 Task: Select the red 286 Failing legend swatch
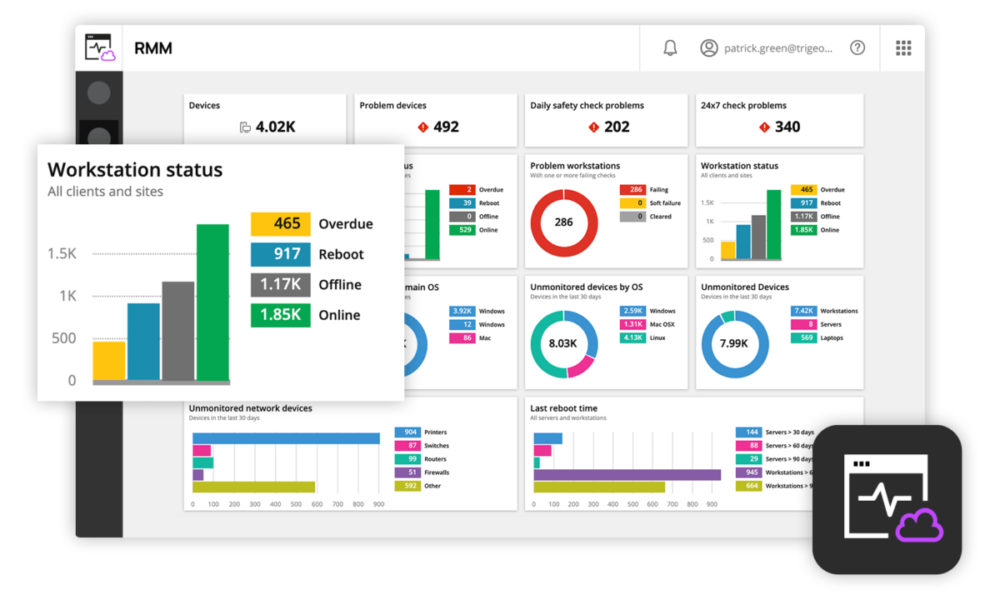(x=632, y=189)
